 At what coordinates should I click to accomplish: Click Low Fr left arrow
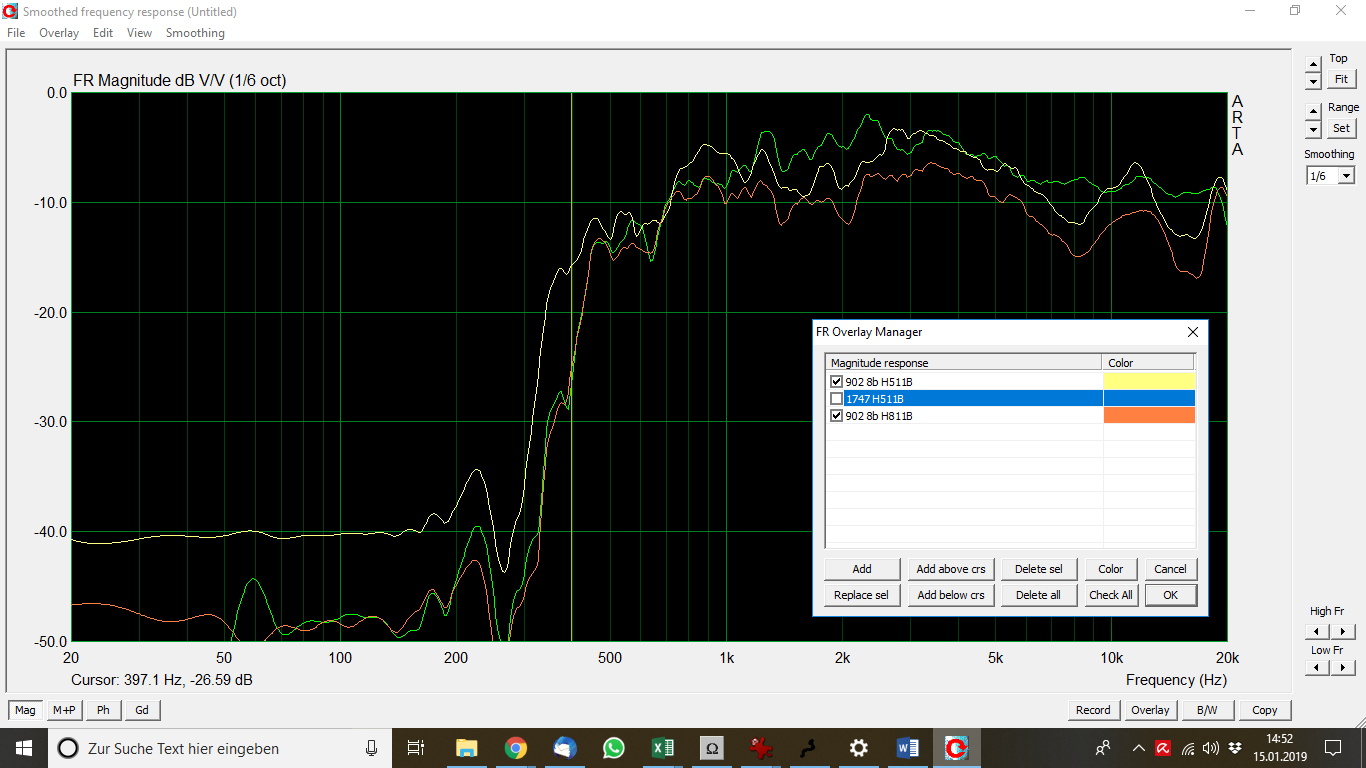(1318, 668)
